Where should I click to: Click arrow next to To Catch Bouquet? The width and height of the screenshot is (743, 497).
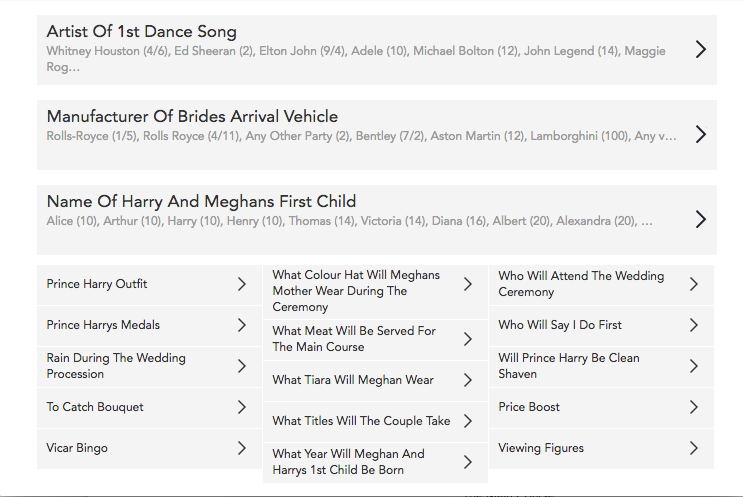(x=242, y=407)
